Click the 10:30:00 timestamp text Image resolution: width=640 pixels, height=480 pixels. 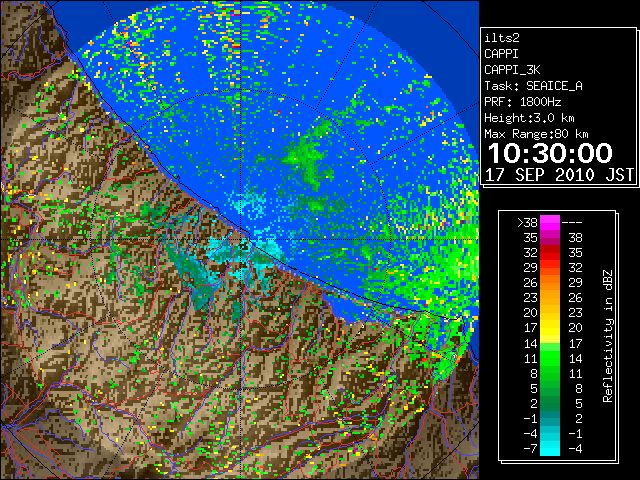550,153
